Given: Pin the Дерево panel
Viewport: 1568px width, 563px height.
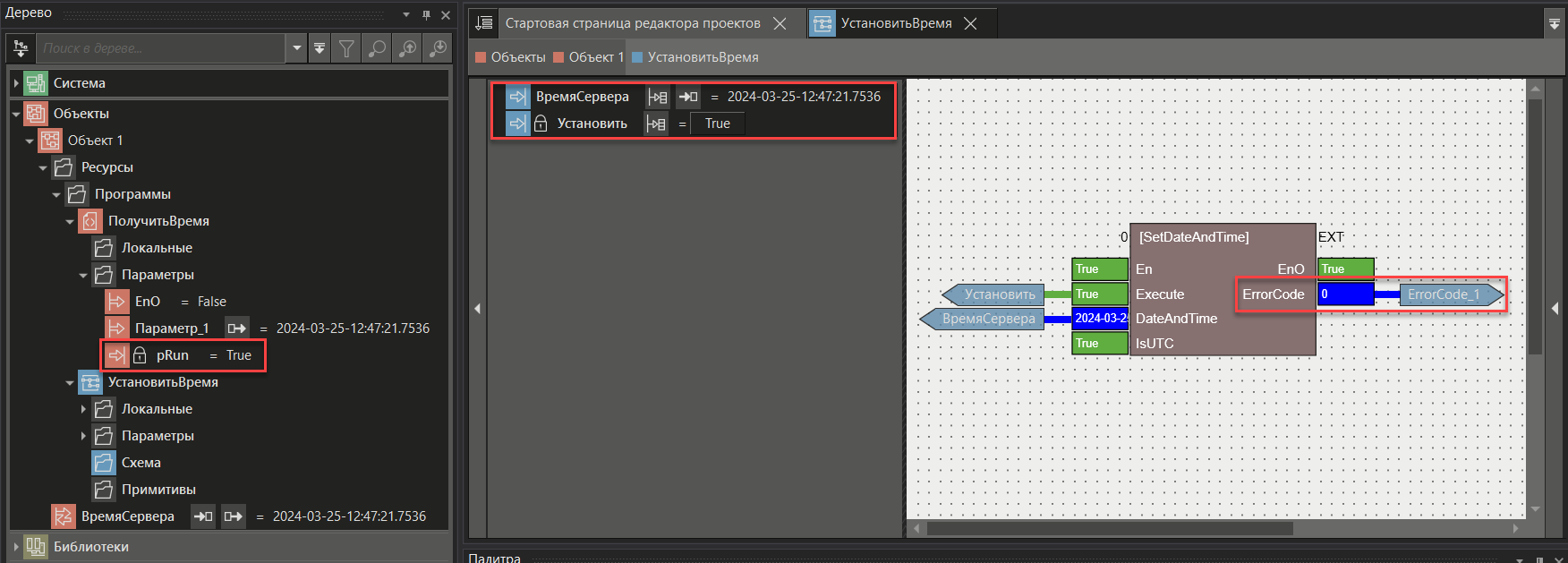Looking at the screenshot, I should point(427,14).
